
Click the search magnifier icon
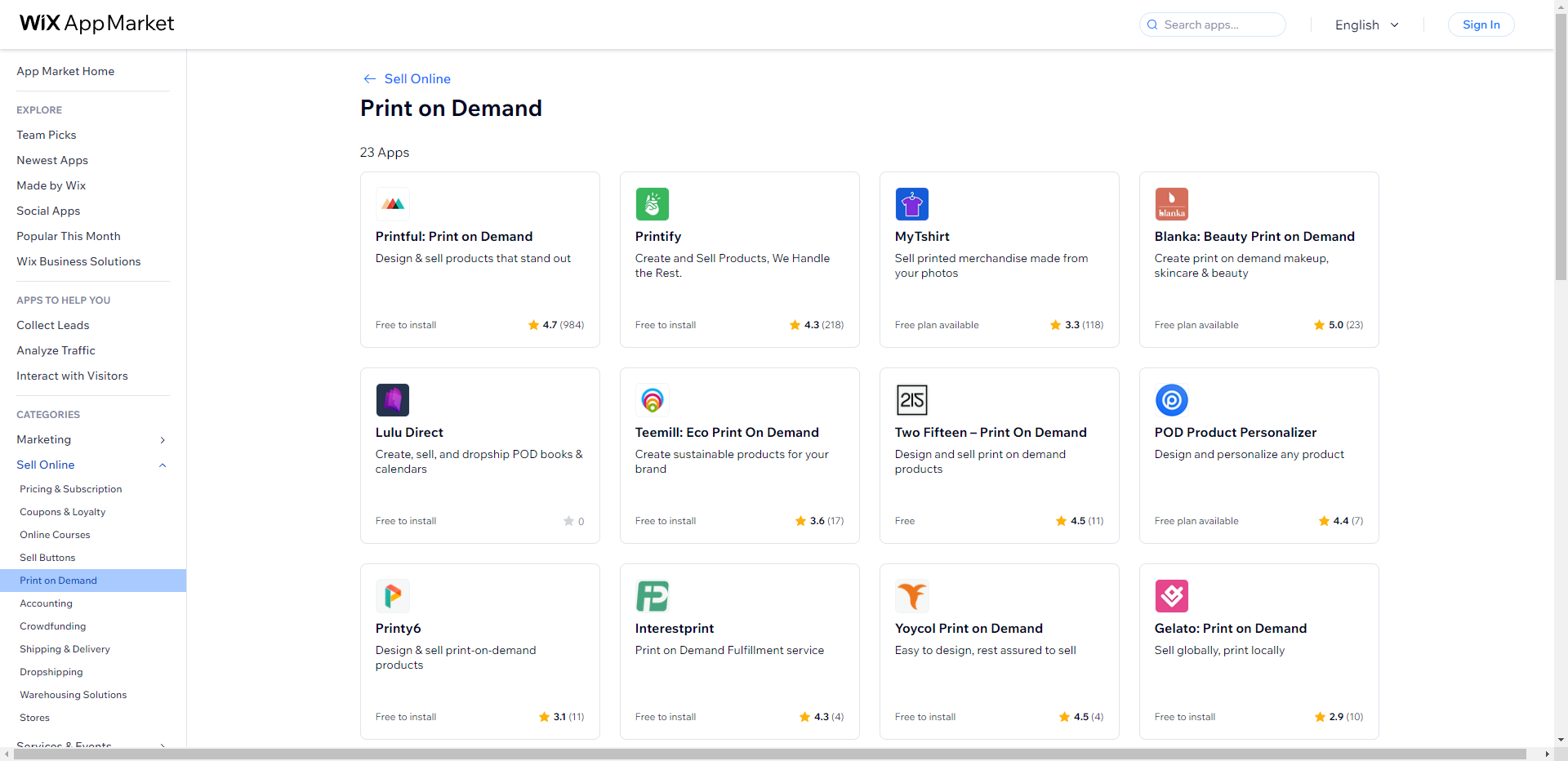(x=1152, y=24)
